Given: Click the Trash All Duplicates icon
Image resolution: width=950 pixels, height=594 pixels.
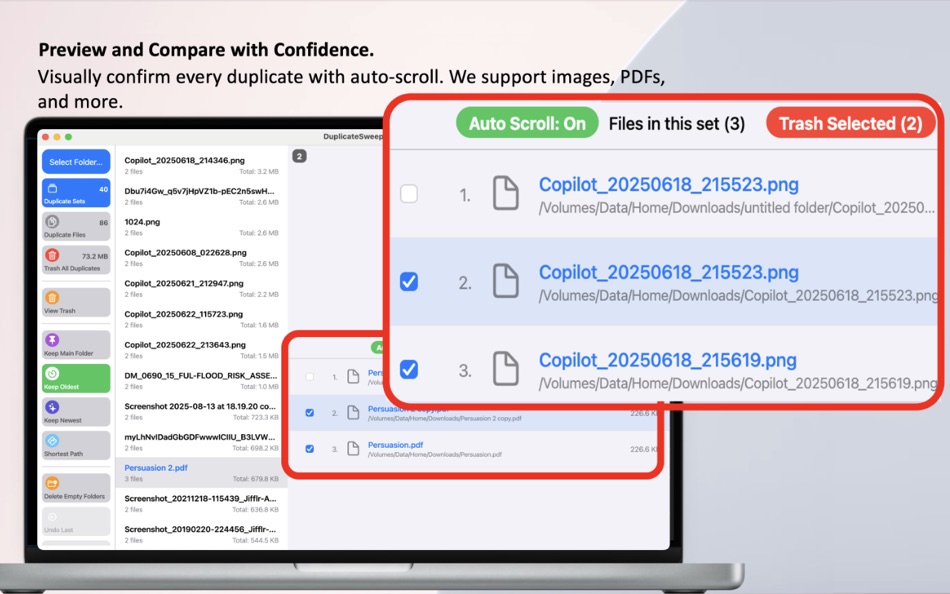Looking at the screenshot, I should pos(53,255).
